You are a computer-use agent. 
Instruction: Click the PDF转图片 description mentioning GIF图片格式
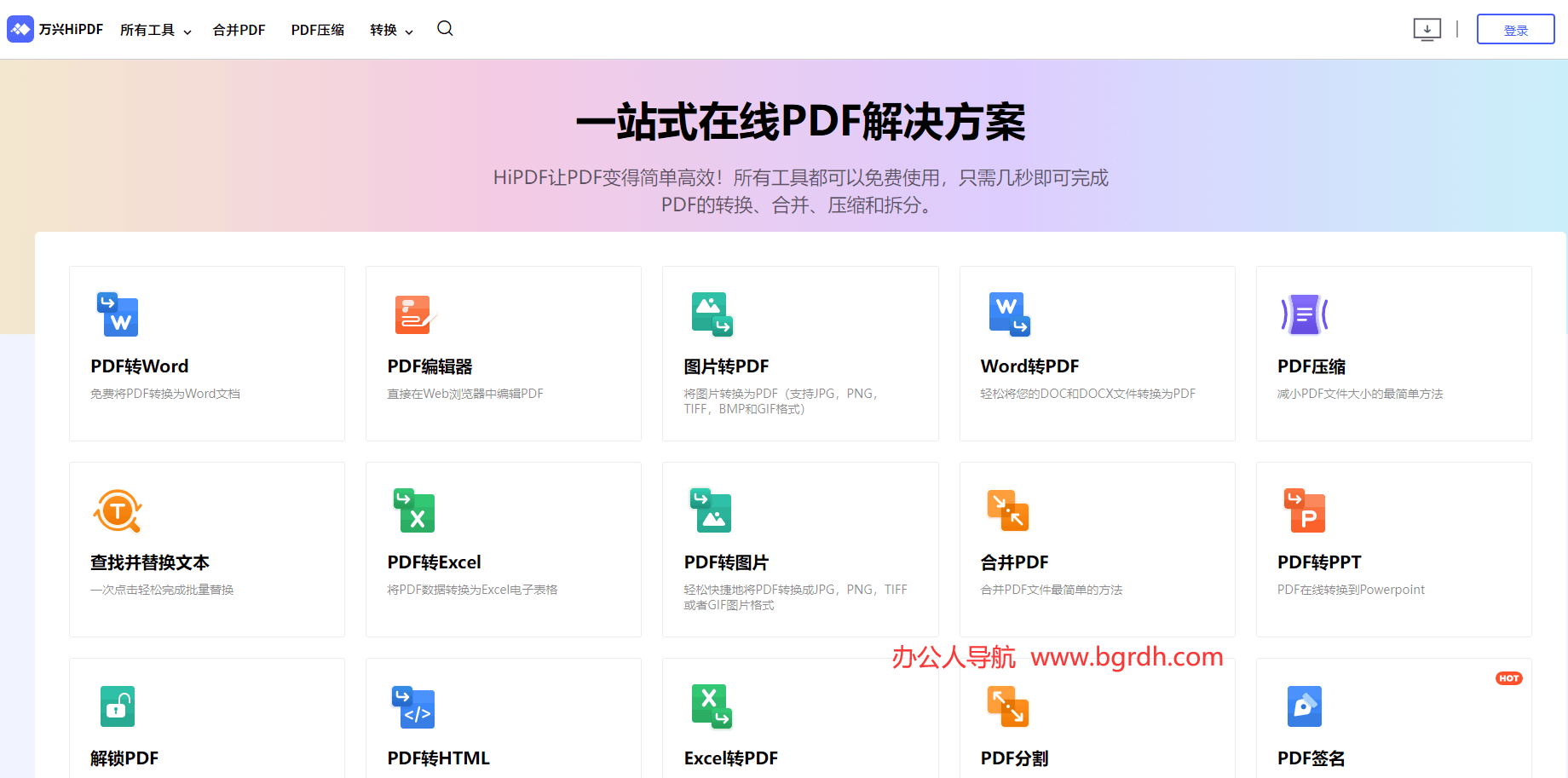tap(795, 597)
